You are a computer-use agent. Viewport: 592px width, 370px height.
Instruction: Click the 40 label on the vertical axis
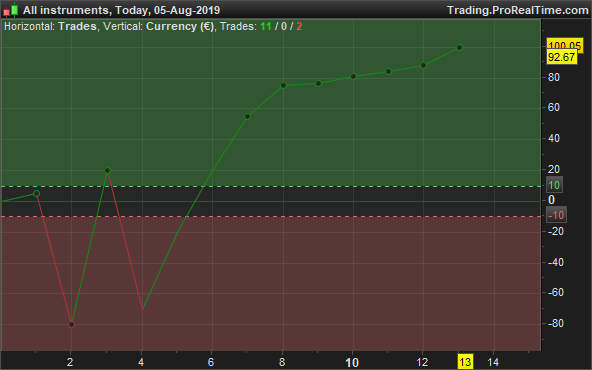pyautogui.click(x=554, y=138)
